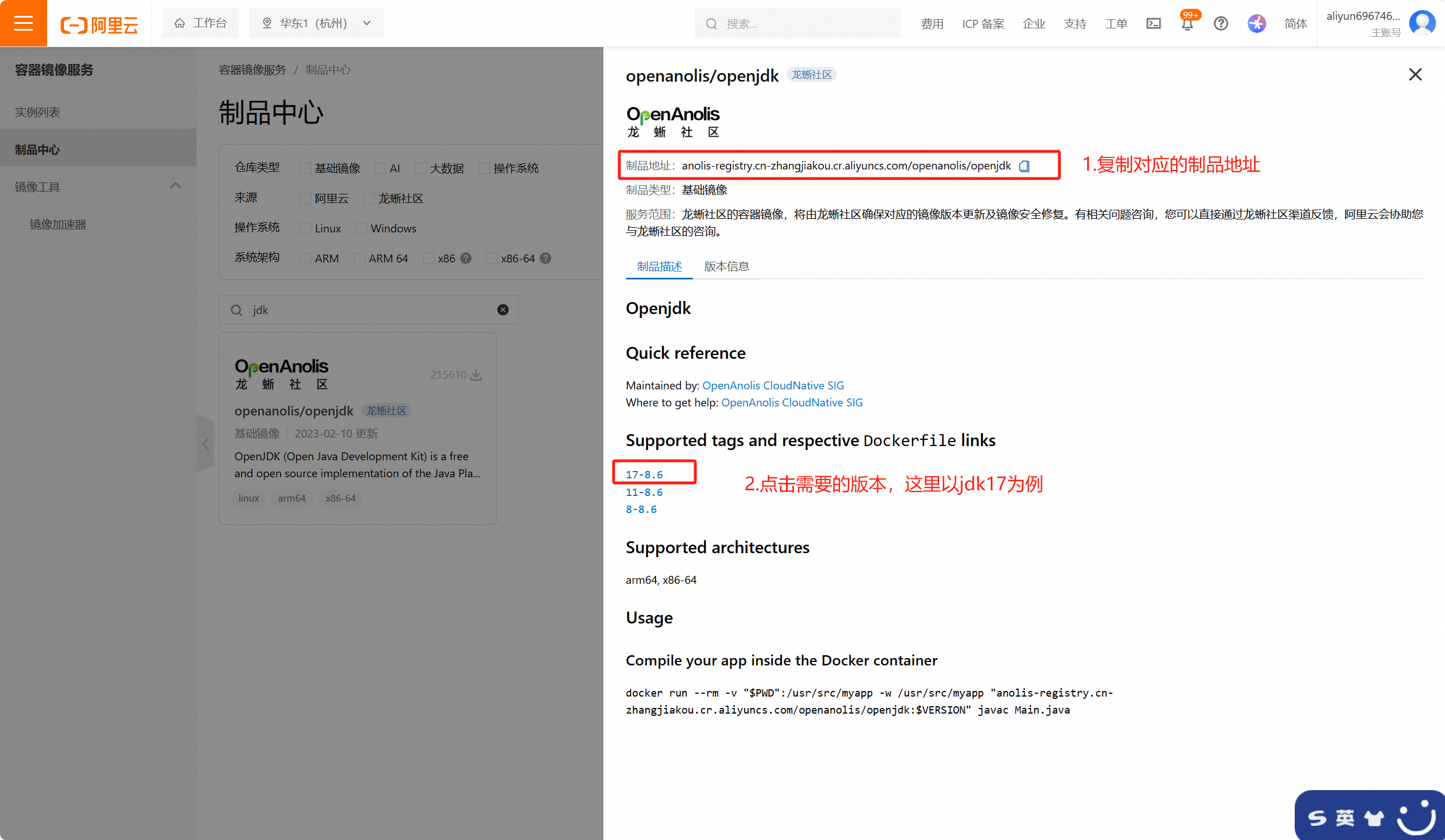The image size is (1445, 840).
Task: Tick the ARM 64 architecture checkbox
Action: (360, 258)
